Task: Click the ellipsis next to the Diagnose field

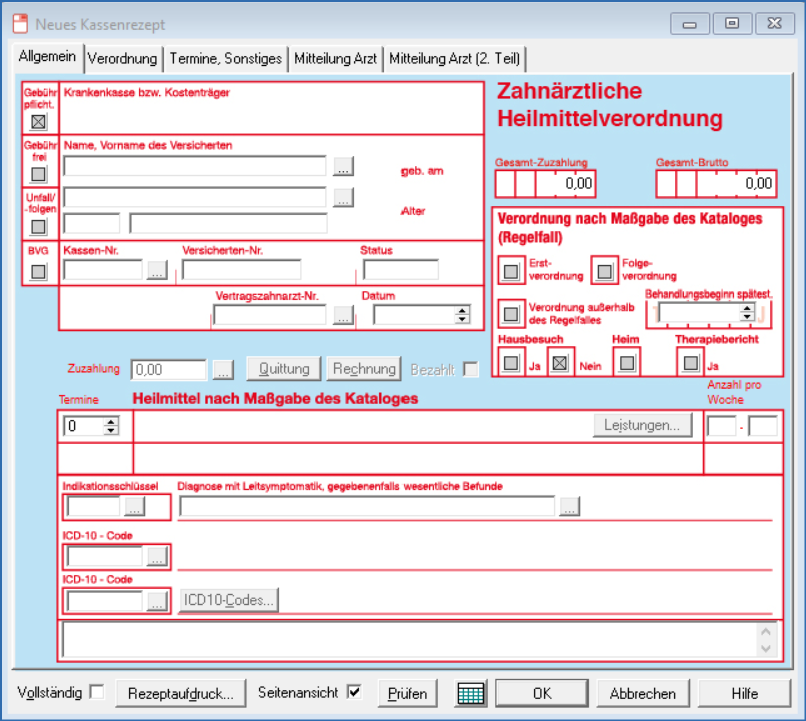Action: (x=569, y=507)
